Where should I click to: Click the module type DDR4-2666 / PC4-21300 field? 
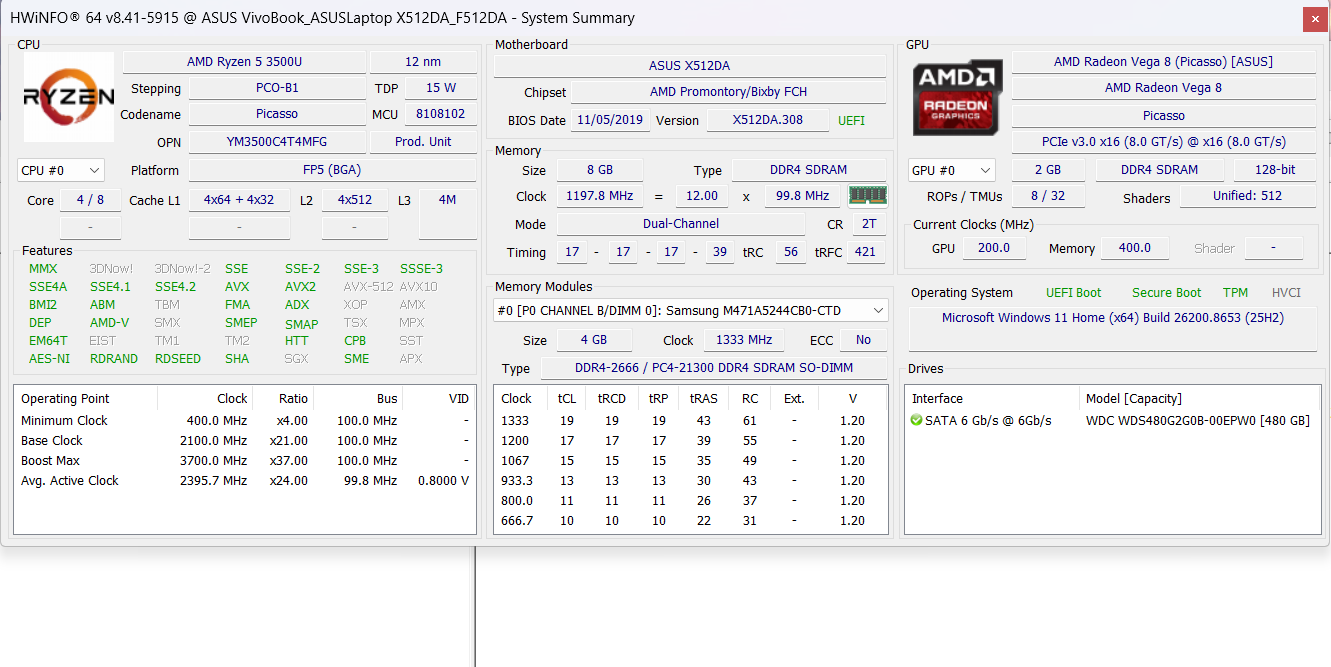point(713,368)
